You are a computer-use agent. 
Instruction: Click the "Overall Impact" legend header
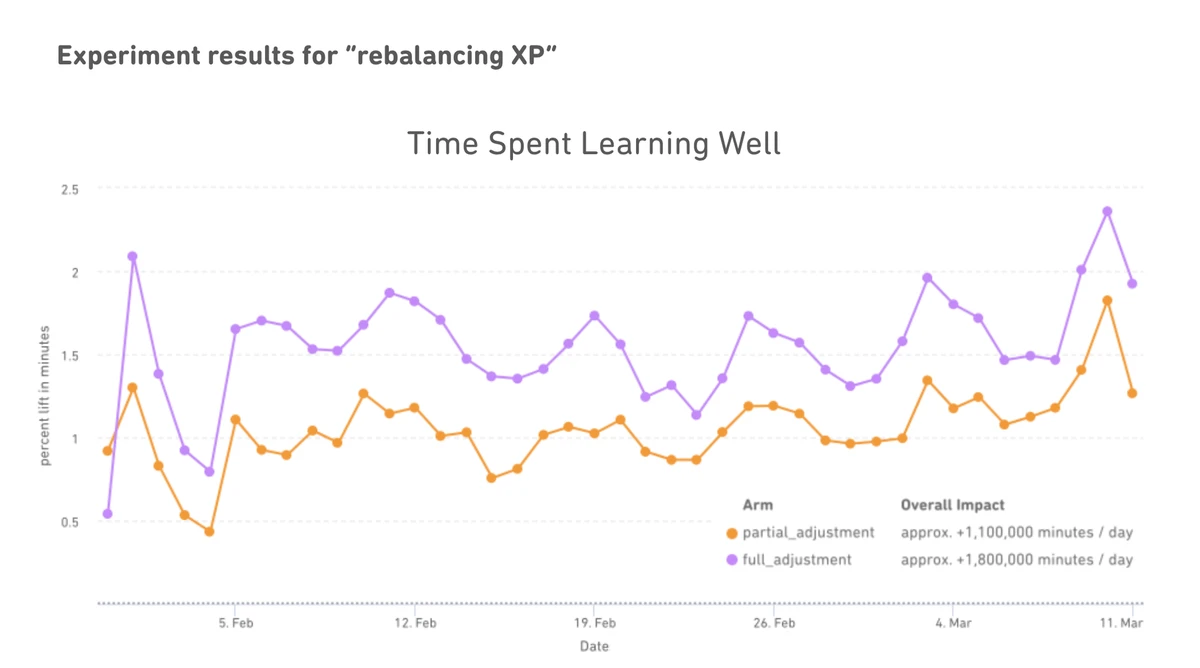952,506
